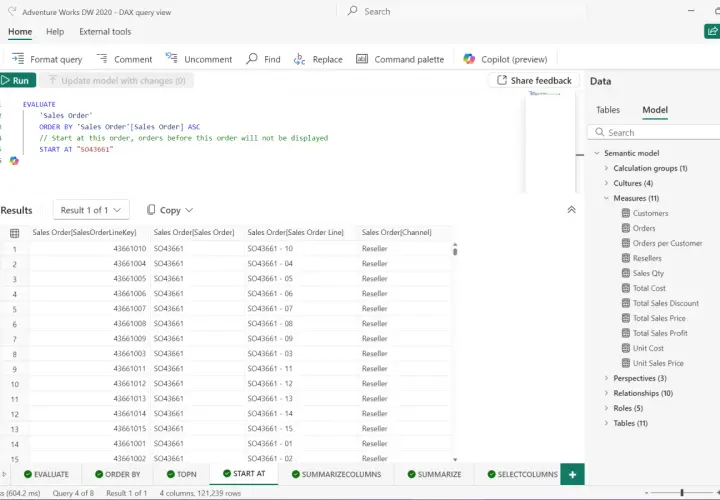Click the results scrollbar down arrow
This screenshot has width=720, height=500.
click(455, 459)
